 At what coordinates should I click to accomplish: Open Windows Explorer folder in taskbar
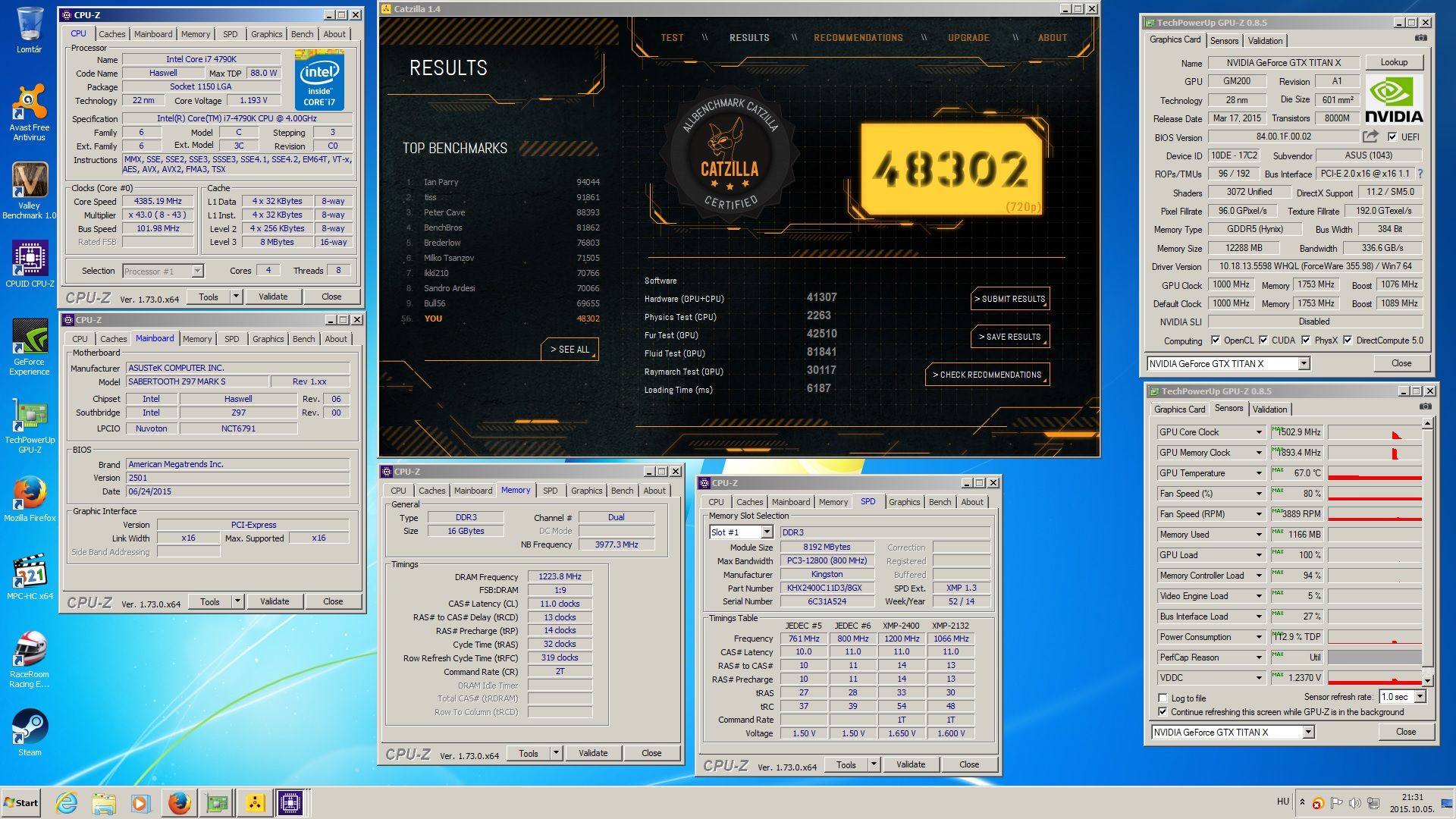point(104,803)
